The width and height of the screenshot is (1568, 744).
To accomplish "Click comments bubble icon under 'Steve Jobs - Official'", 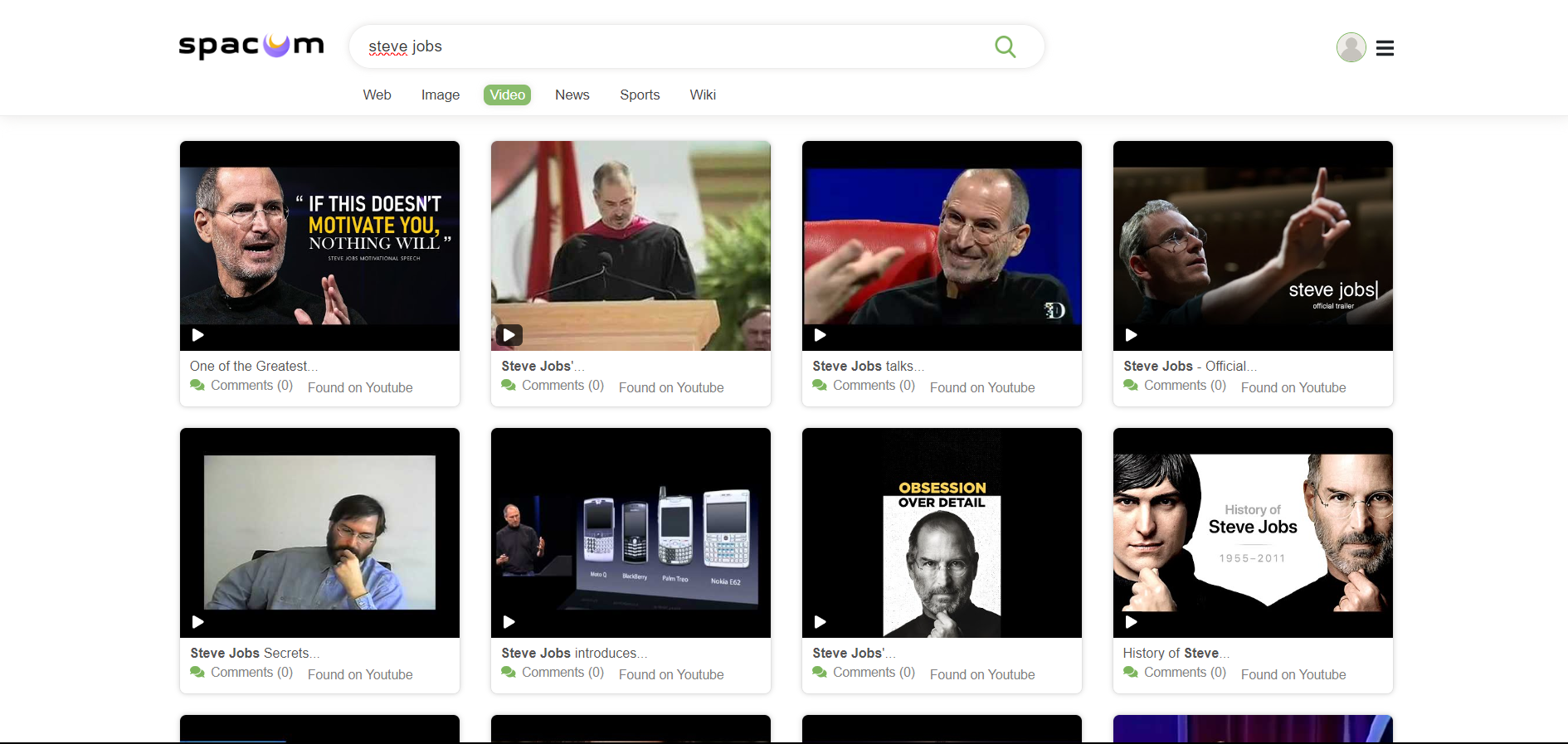I will click(1131, 385).
